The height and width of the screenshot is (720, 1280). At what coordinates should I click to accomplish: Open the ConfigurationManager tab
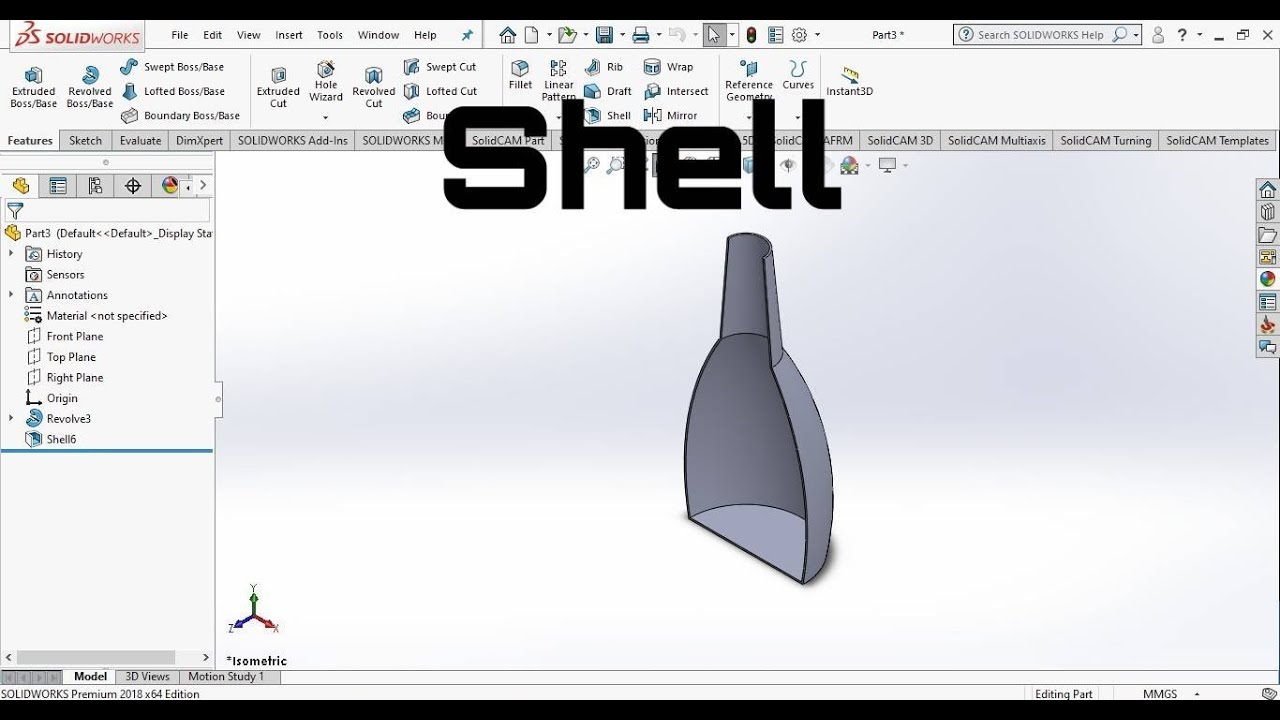coord(95,186)
